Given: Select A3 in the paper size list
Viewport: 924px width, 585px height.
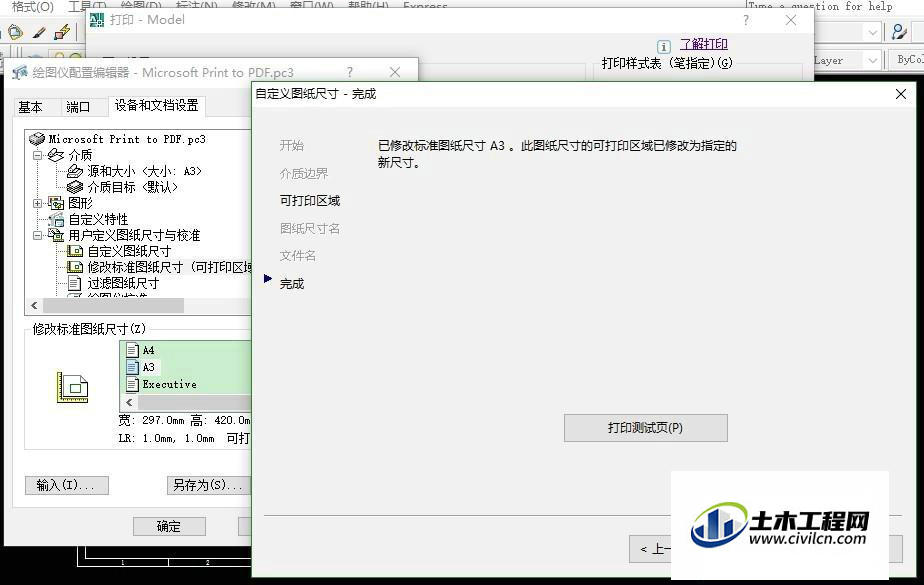Looking at the screenshot, I should pos(148,368).
